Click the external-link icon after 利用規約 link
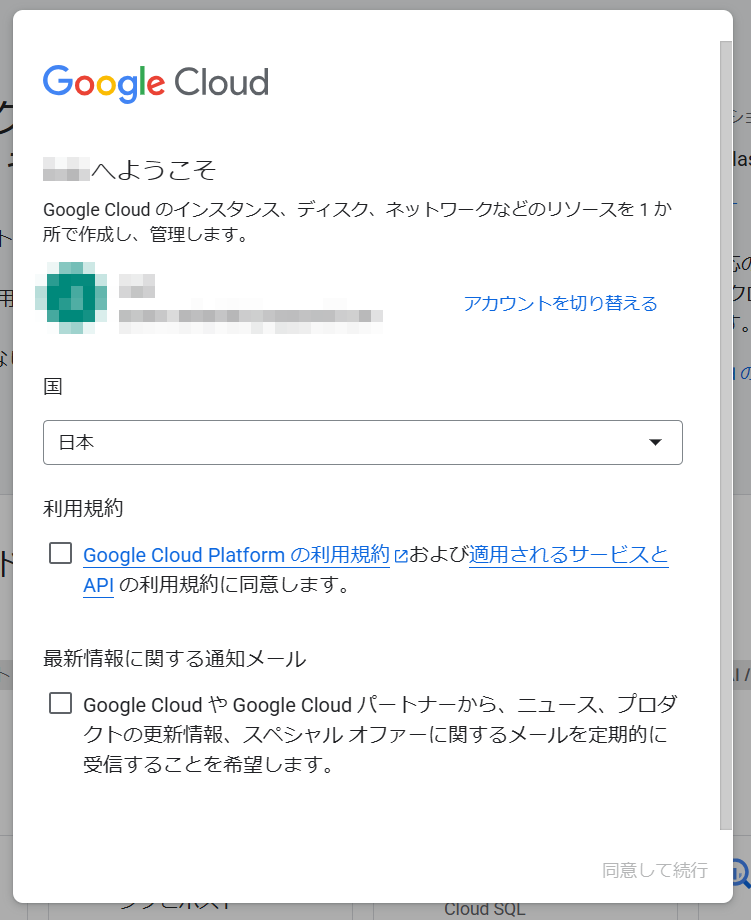The width and height of the screenshot is (751, 920). click(x=401, y=557)
